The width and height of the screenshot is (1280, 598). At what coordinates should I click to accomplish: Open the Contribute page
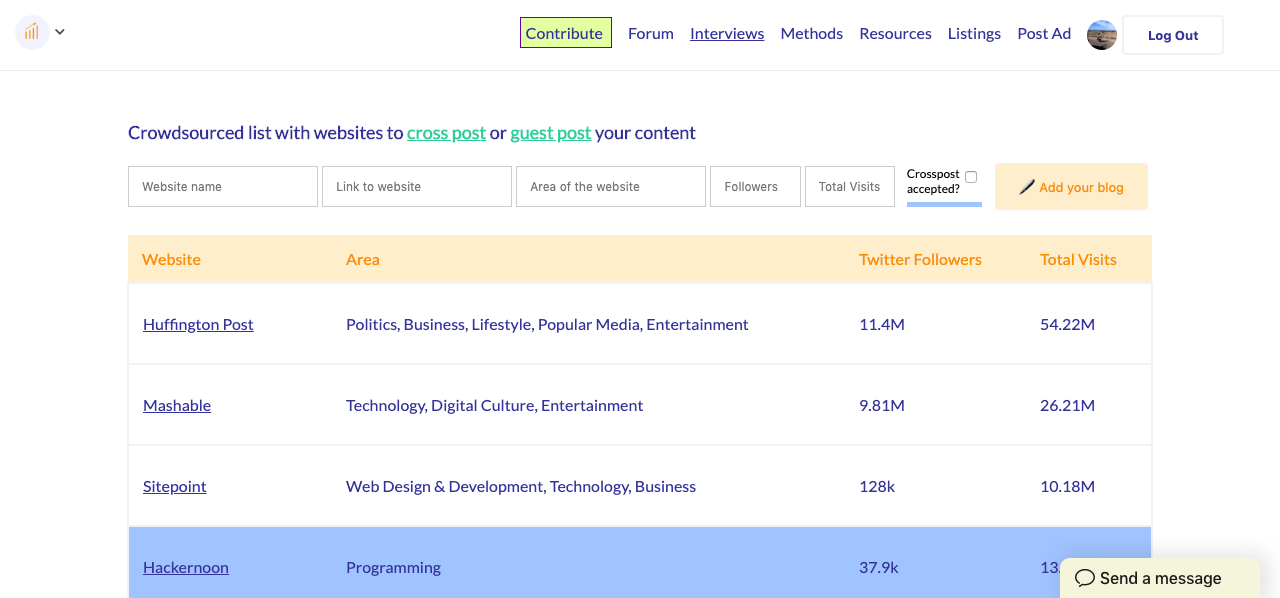(x=565, y=33)
